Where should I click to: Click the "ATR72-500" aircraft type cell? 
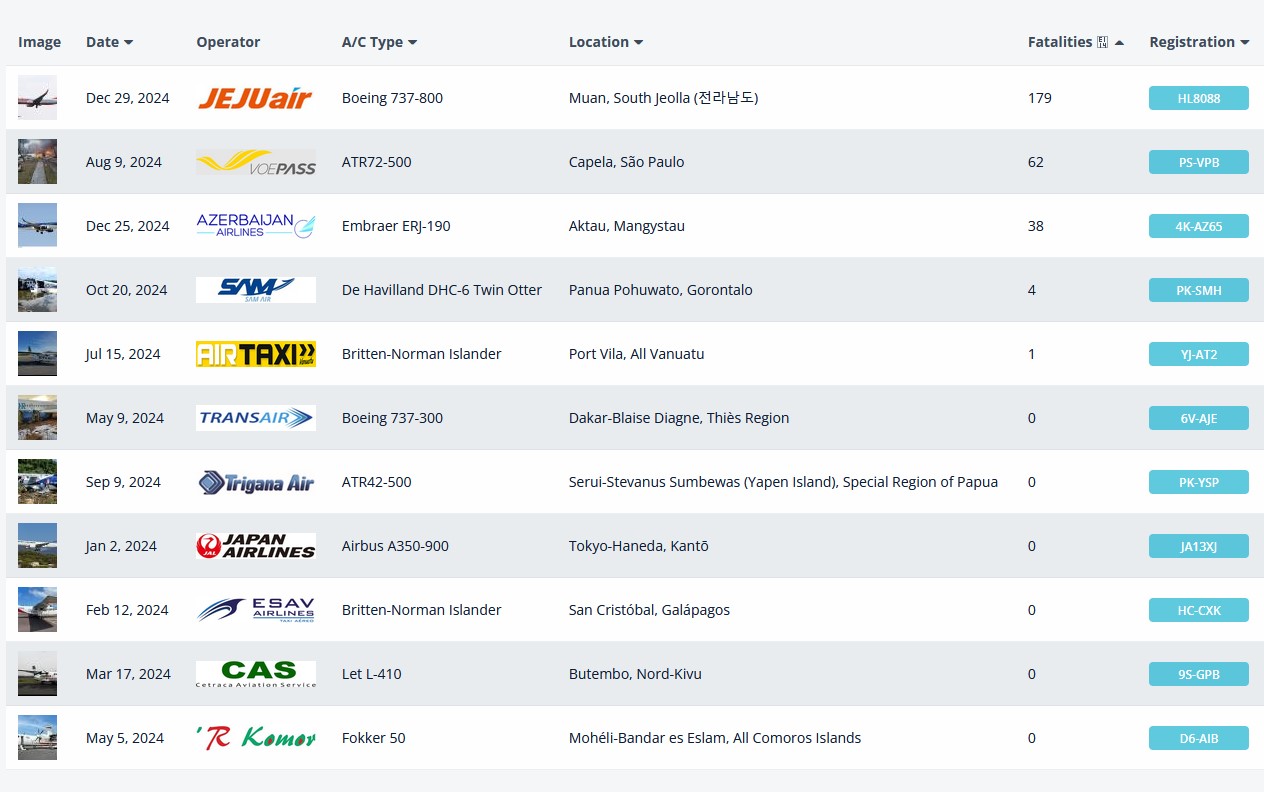point(377,162)
